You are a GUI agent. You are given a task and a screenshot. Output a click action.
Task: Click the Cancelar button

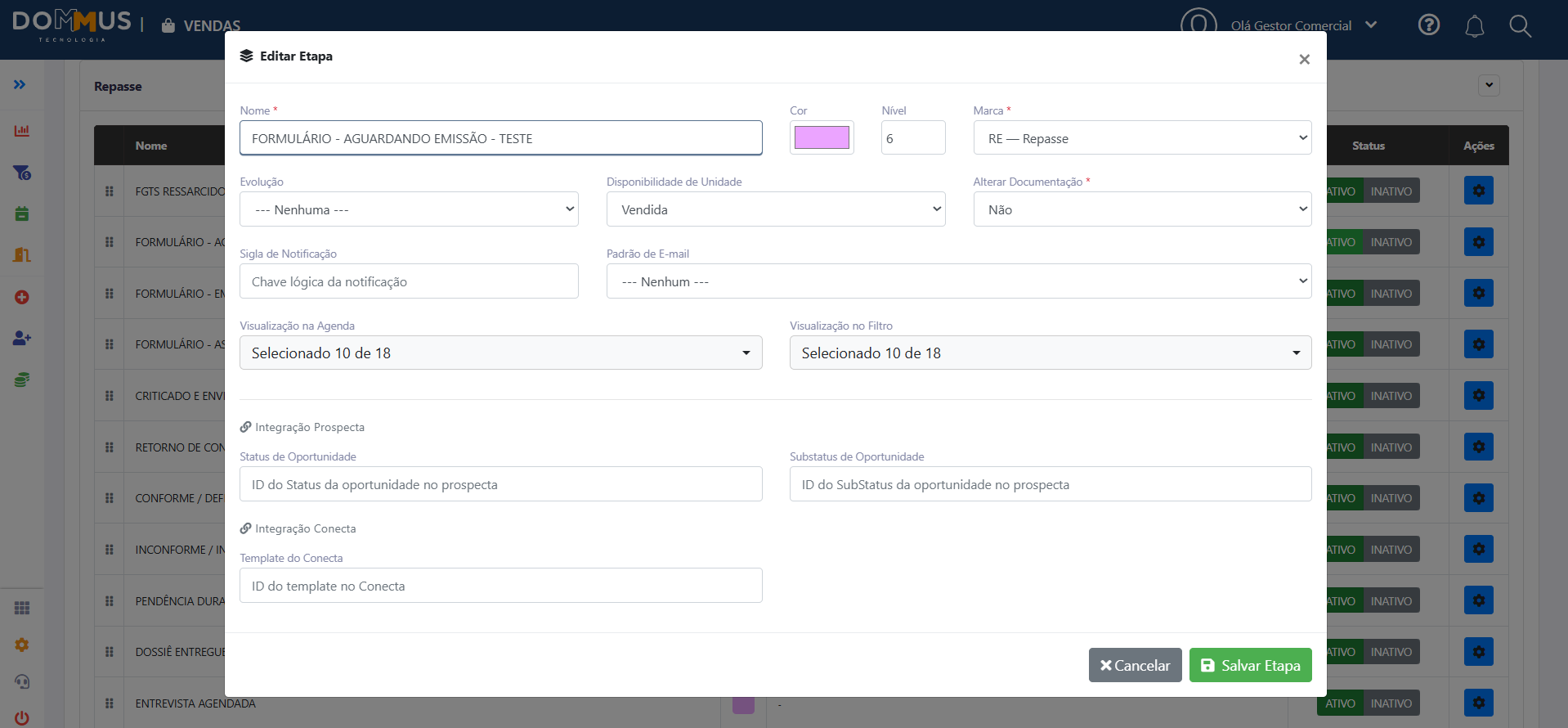(1136, 665)
